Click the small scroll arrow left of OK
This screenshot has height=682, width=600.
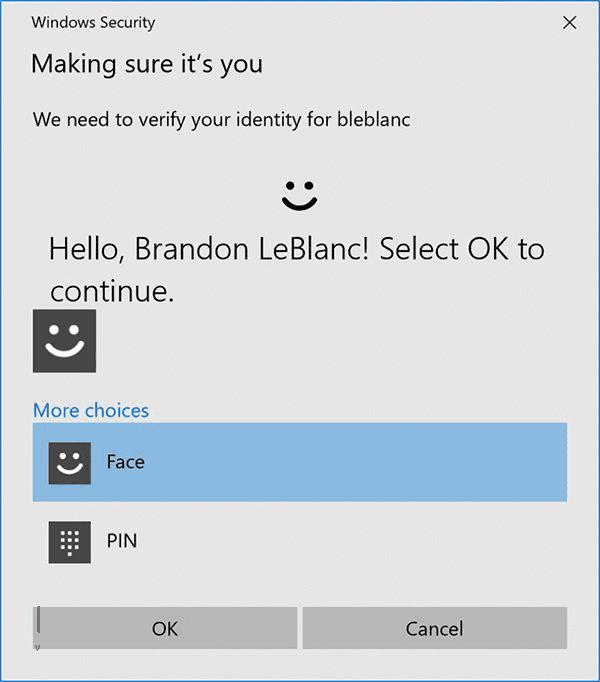coord(38,647)
